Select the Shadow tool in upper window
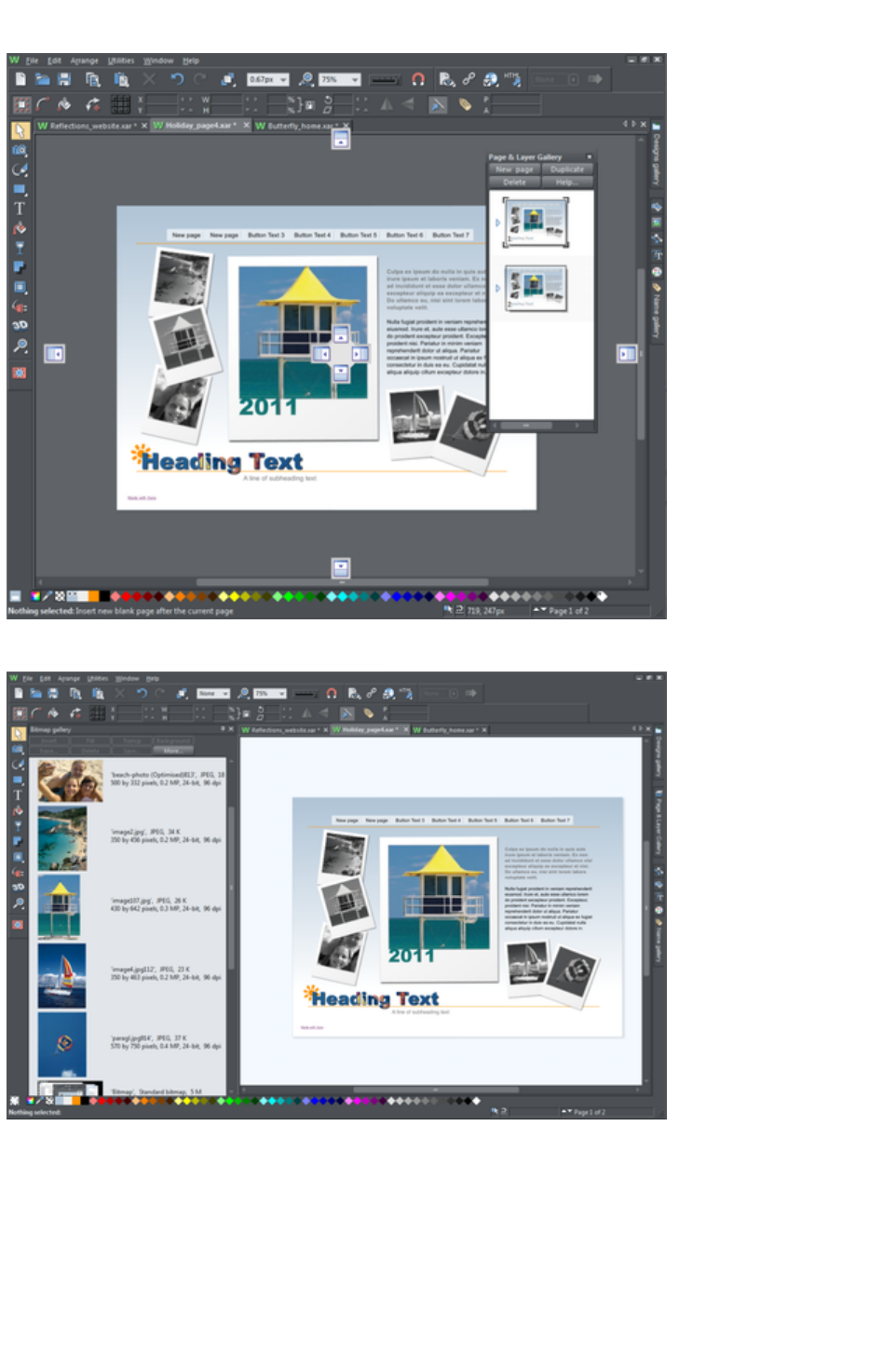This screenshot has width=896, height=1357. tap(20, 267)
